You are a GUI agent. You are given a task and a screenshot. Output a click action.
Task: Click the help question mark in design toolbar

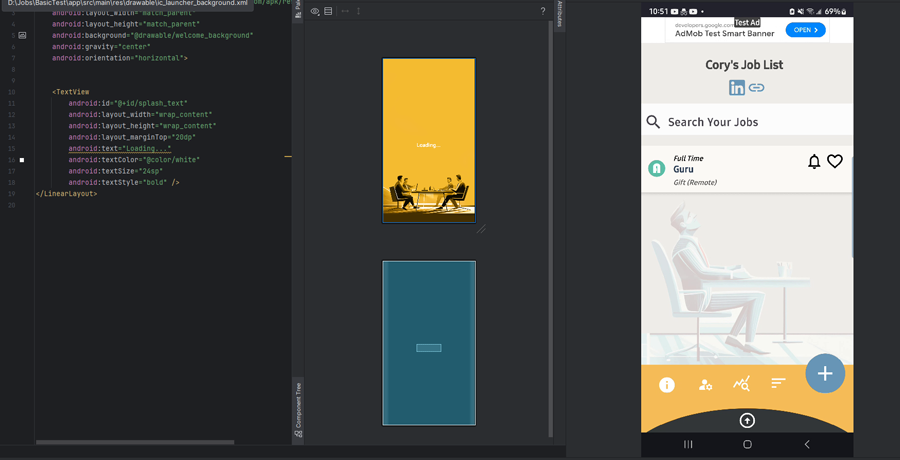click(x=543, y=11)
